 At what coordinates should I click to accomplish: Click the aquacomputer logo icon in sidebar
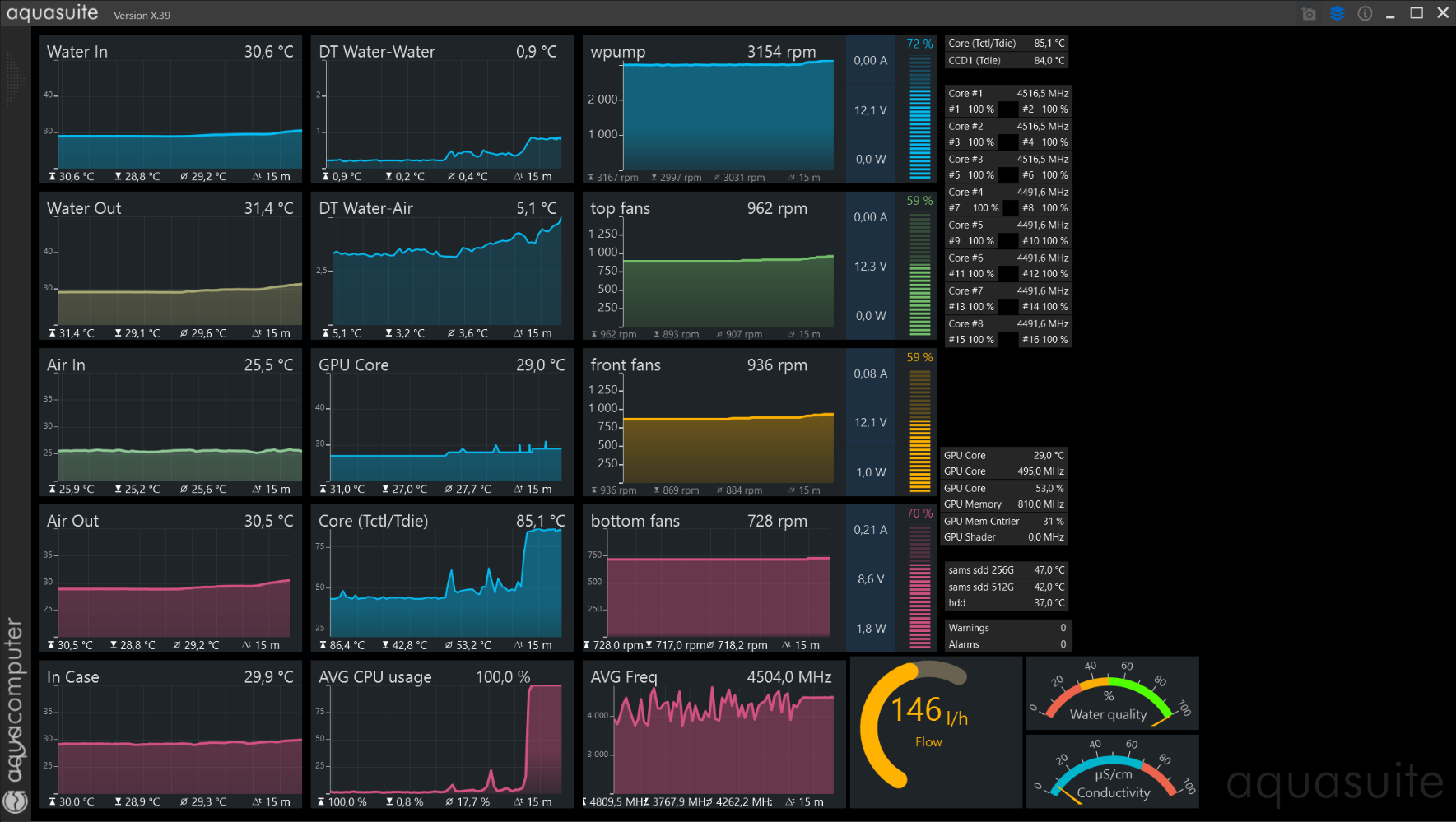pos(16,801)
